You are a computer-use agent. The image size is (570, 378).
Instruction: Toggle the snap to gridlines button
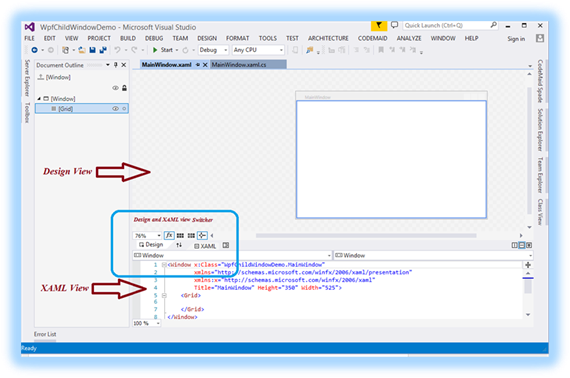point(191,236)
